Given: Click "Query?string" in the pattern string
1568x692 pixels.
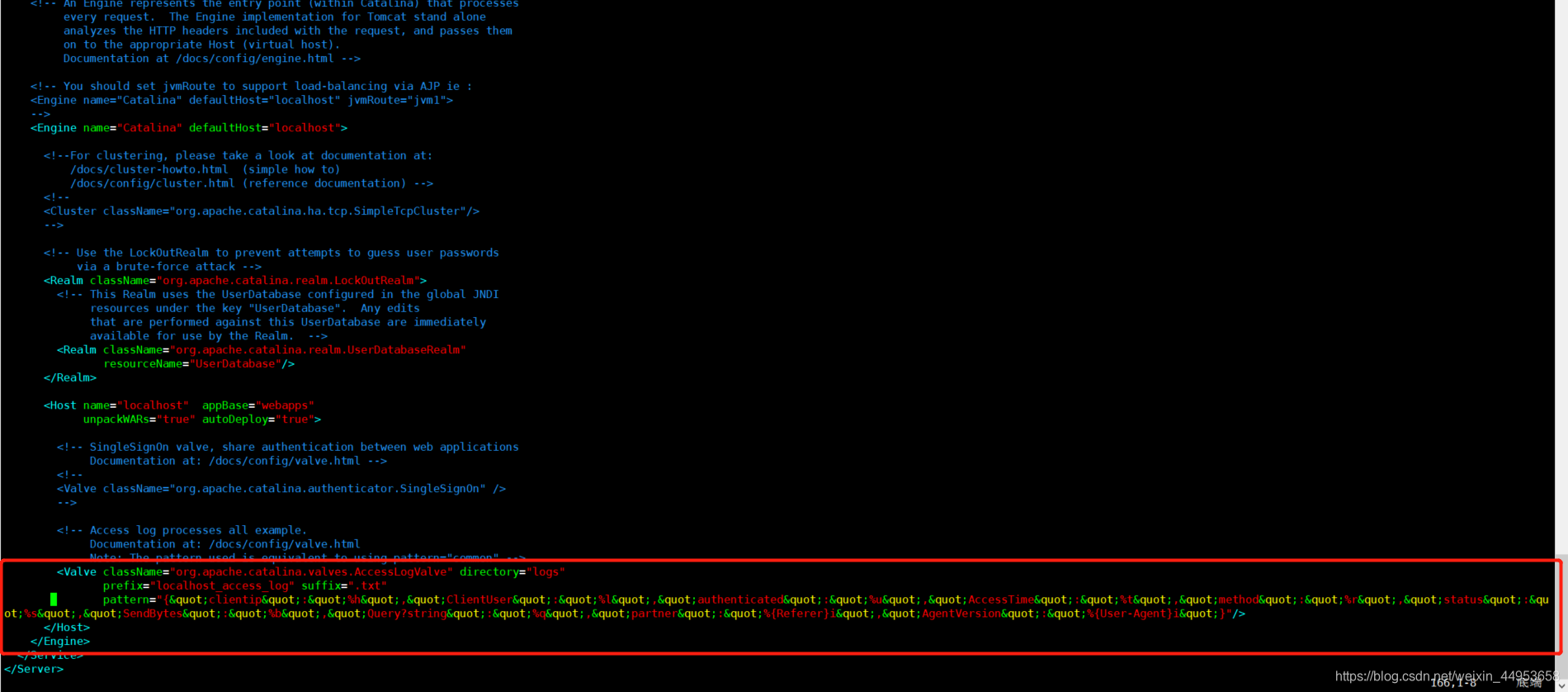Looking at the screenshot, I should tap(407, 614).
